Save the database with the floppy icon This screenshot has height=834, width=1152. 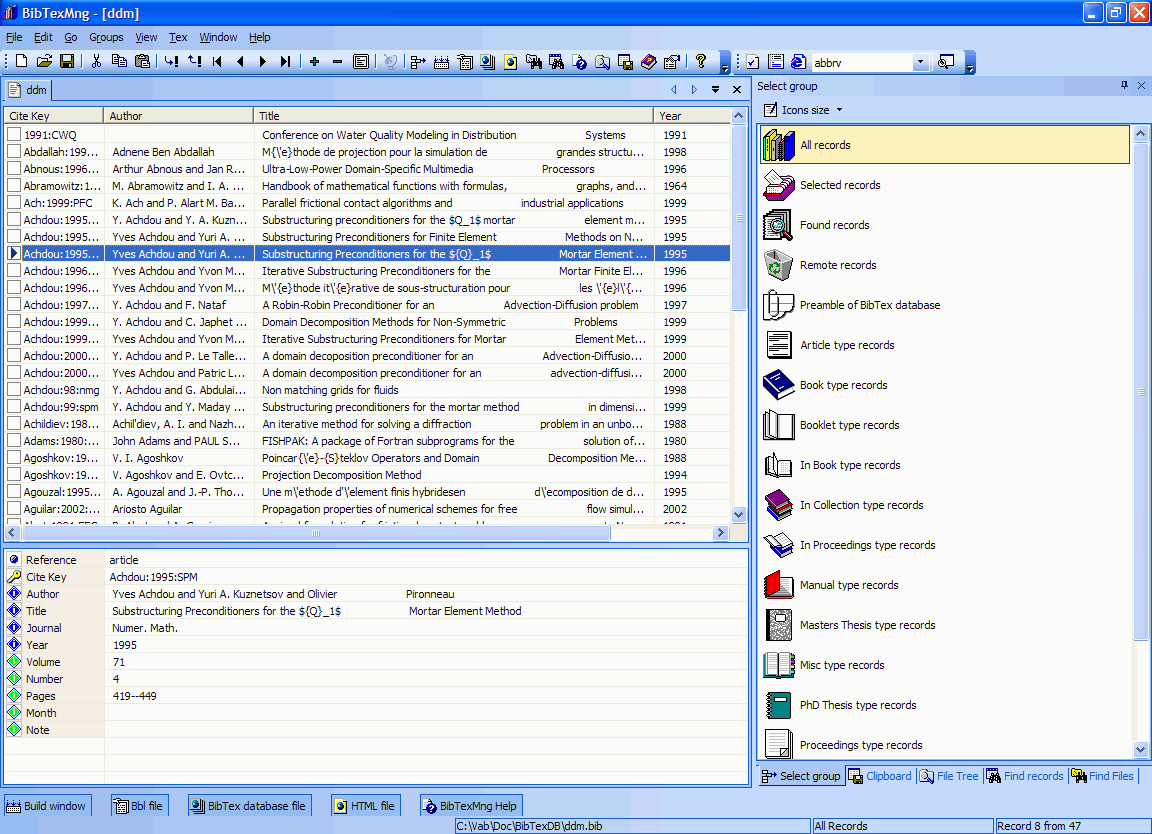67,62
